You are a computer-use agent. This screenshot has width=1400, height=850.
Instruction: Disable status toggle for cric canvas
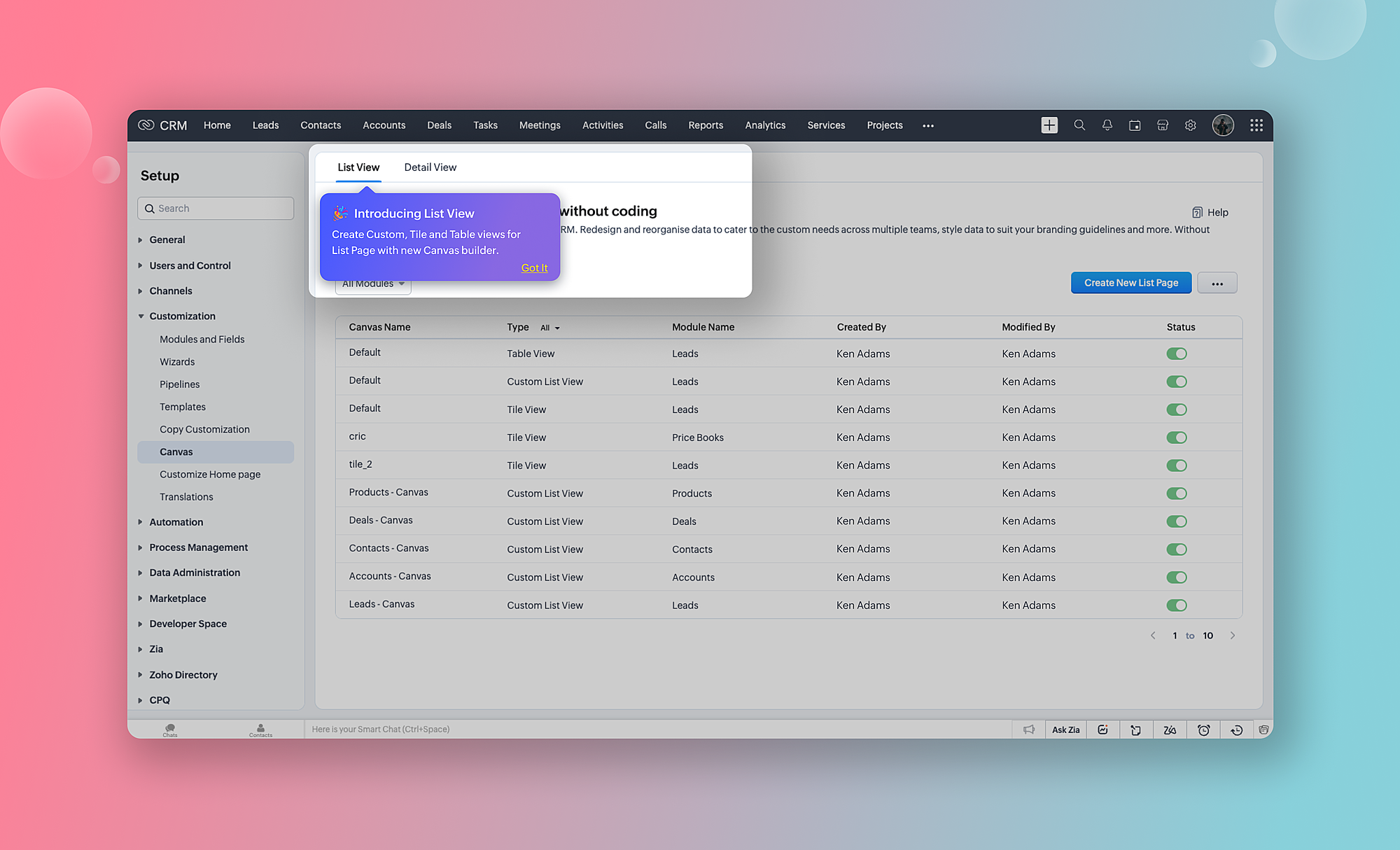(1176, 438)
